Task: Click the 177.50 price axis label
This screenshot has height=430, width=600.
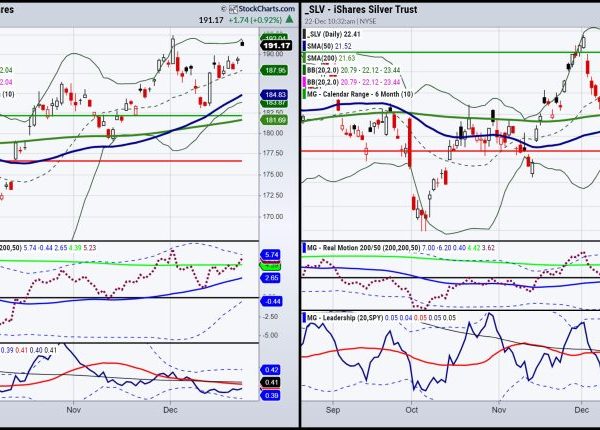Action: tap(273, 153)
